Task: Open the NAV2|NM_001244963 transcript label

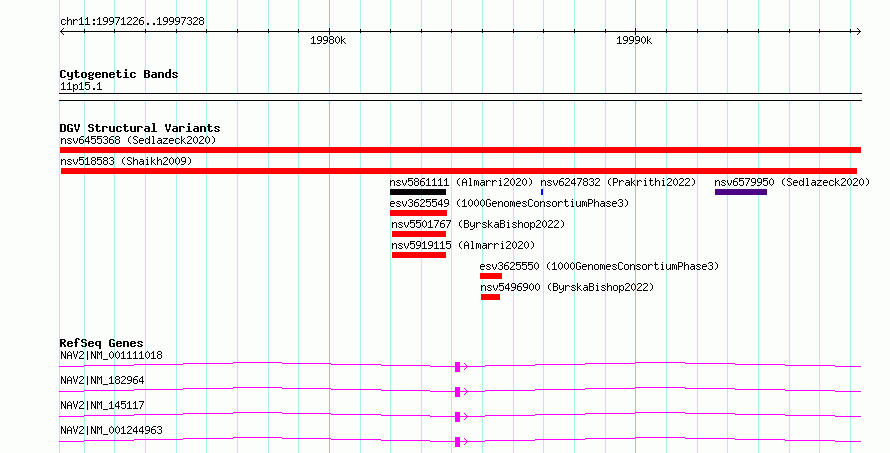Action: point(111,431)
